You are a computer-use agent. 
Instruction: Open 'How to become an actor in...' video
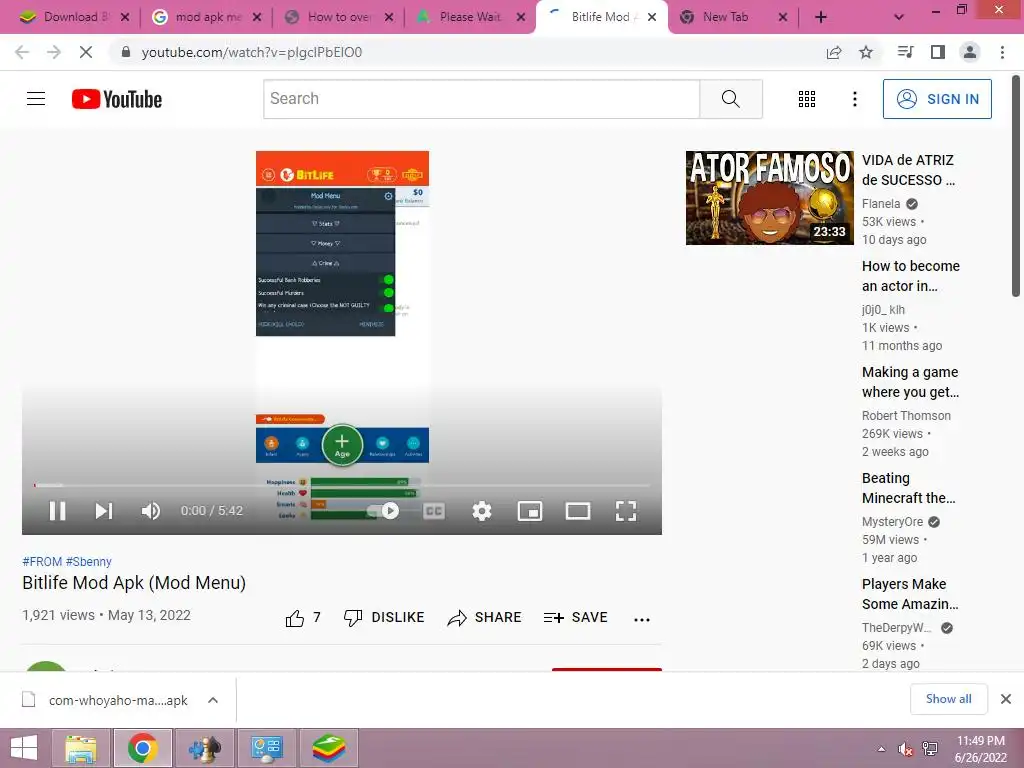coord(910,276)
